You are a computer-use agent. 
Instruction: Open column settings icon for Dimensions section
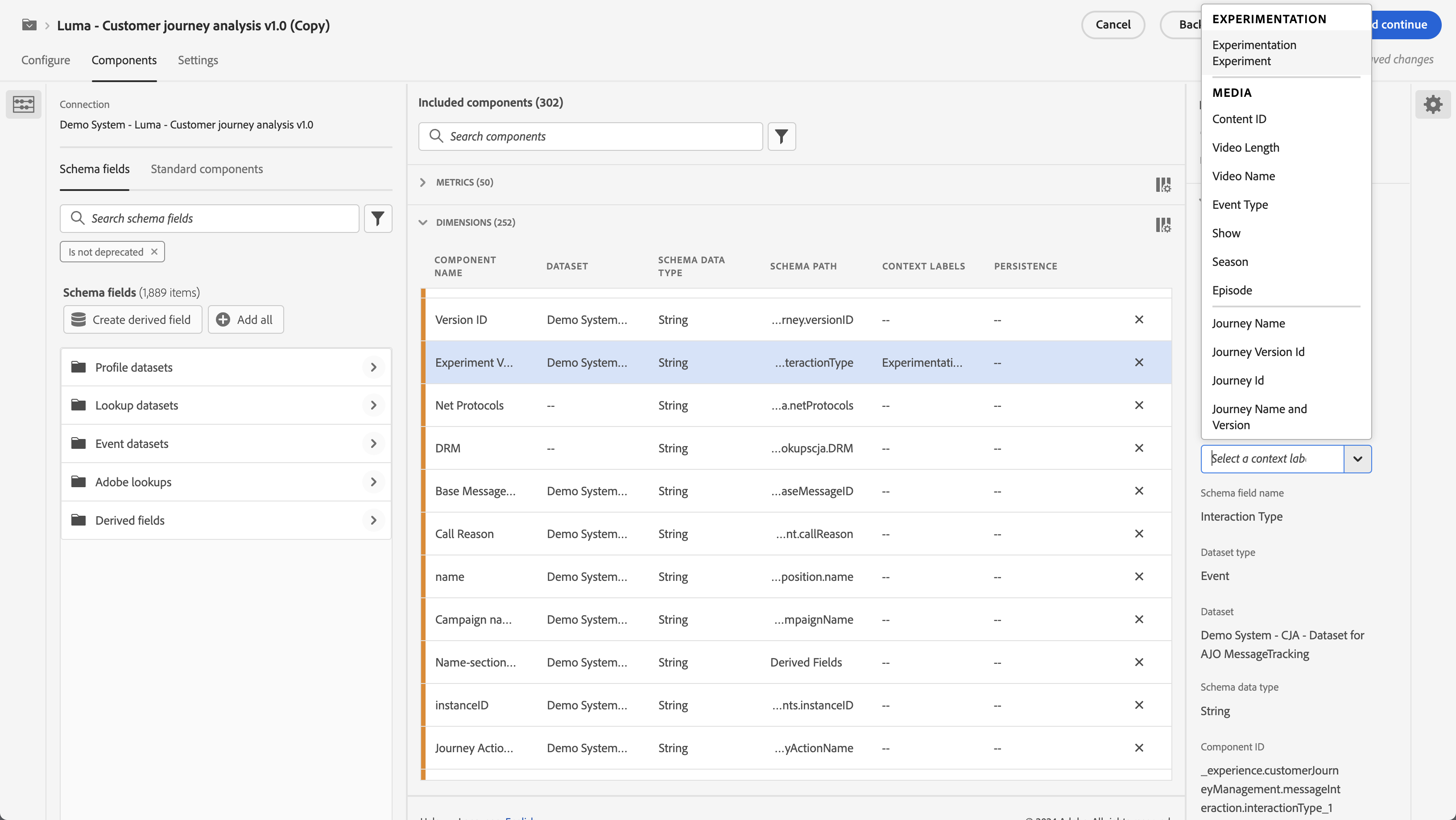1162,224
